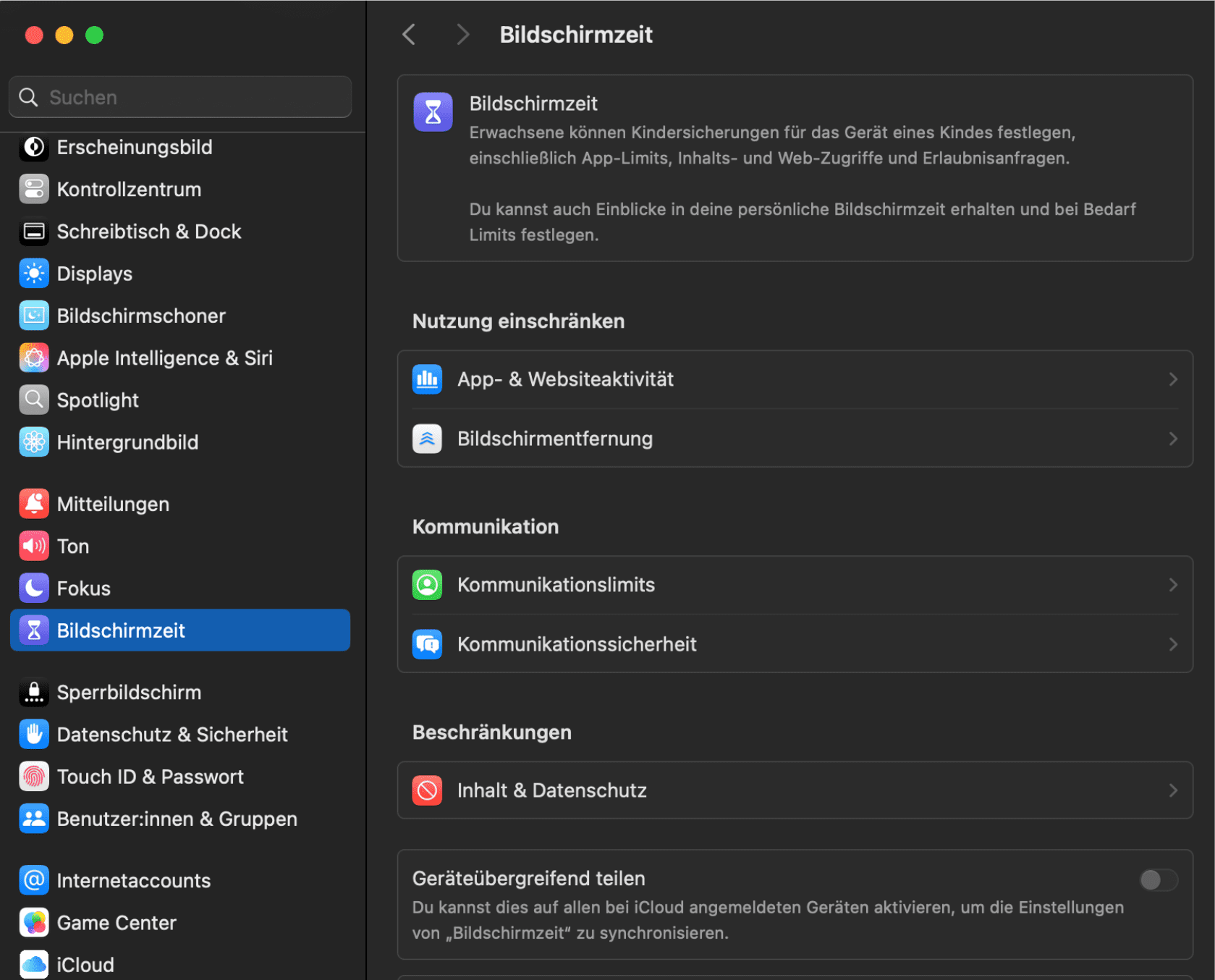Viewport: 1215px width, 980px height.
Task: Open the Hintergrundbild icon
Action: (x=34, y=442)
